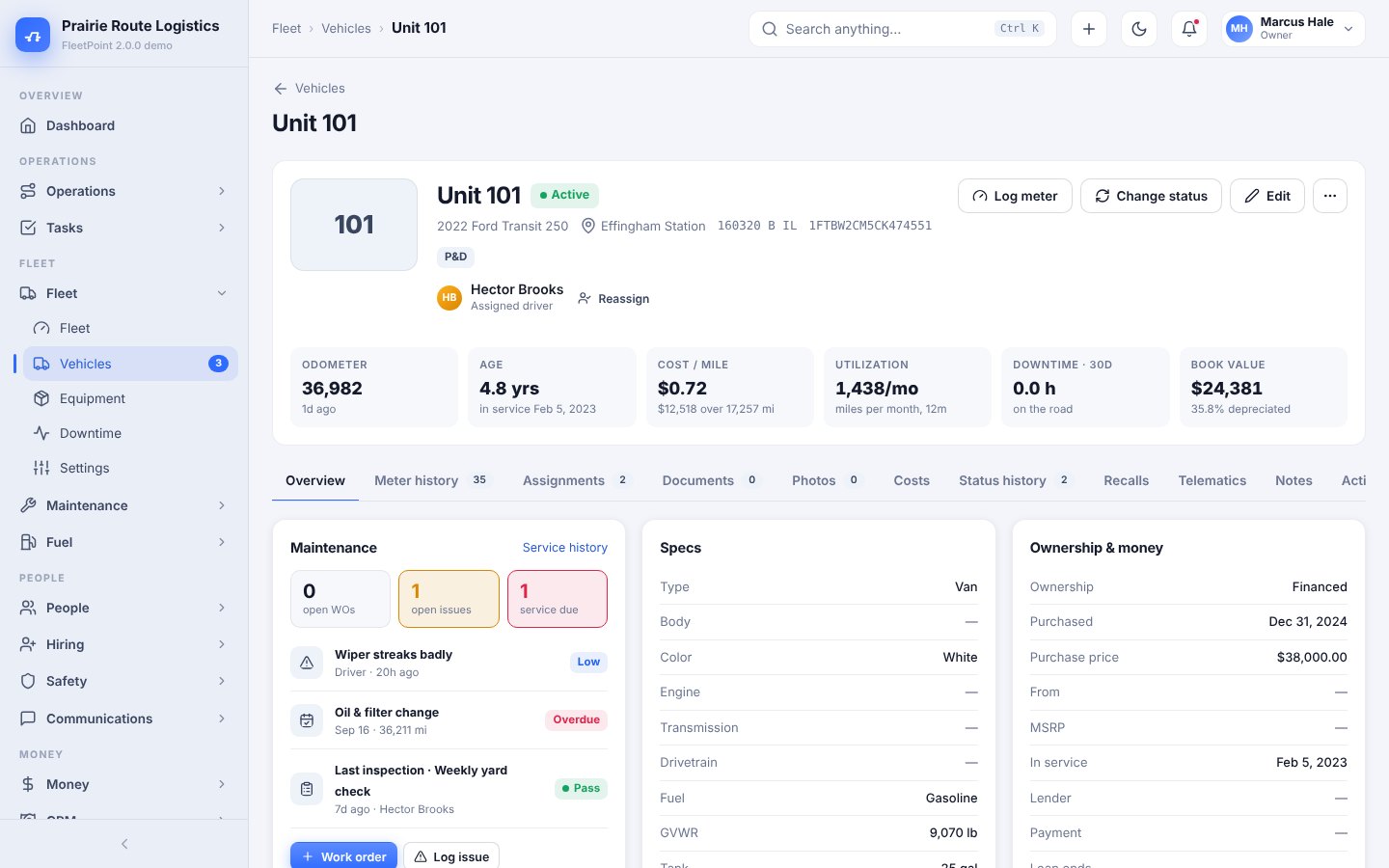Open Downtime in the Fleet submenu

pos(130,433)
